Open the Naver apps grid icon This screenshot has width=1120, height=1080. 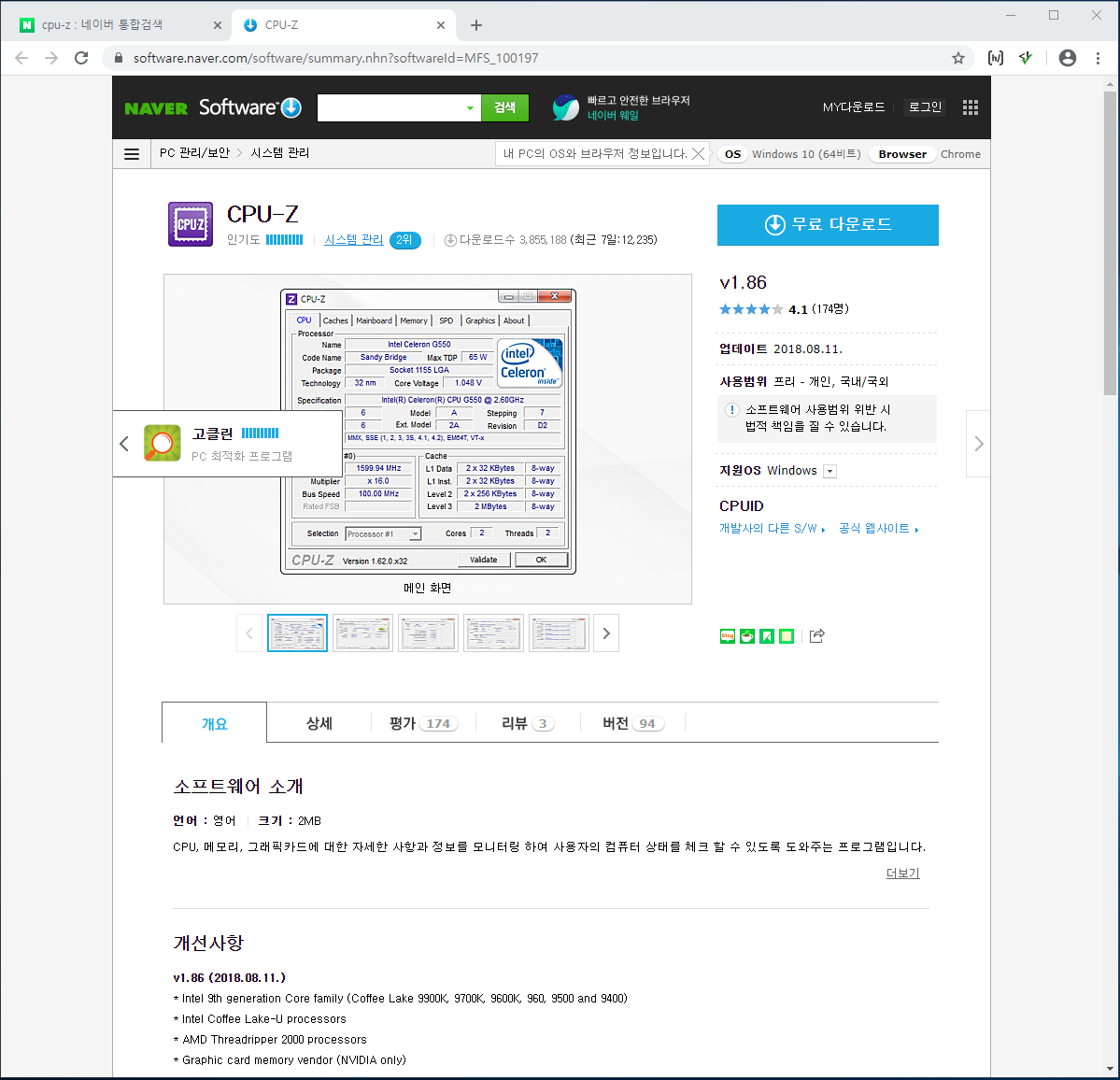click(x=970, y=107)
